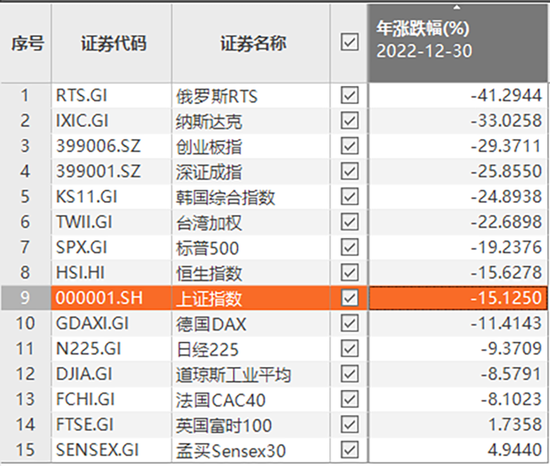550x466 pixels.
Task: Uncheck the 俄罗斯RTS row checkbox
Action: (x=349, y=95)
